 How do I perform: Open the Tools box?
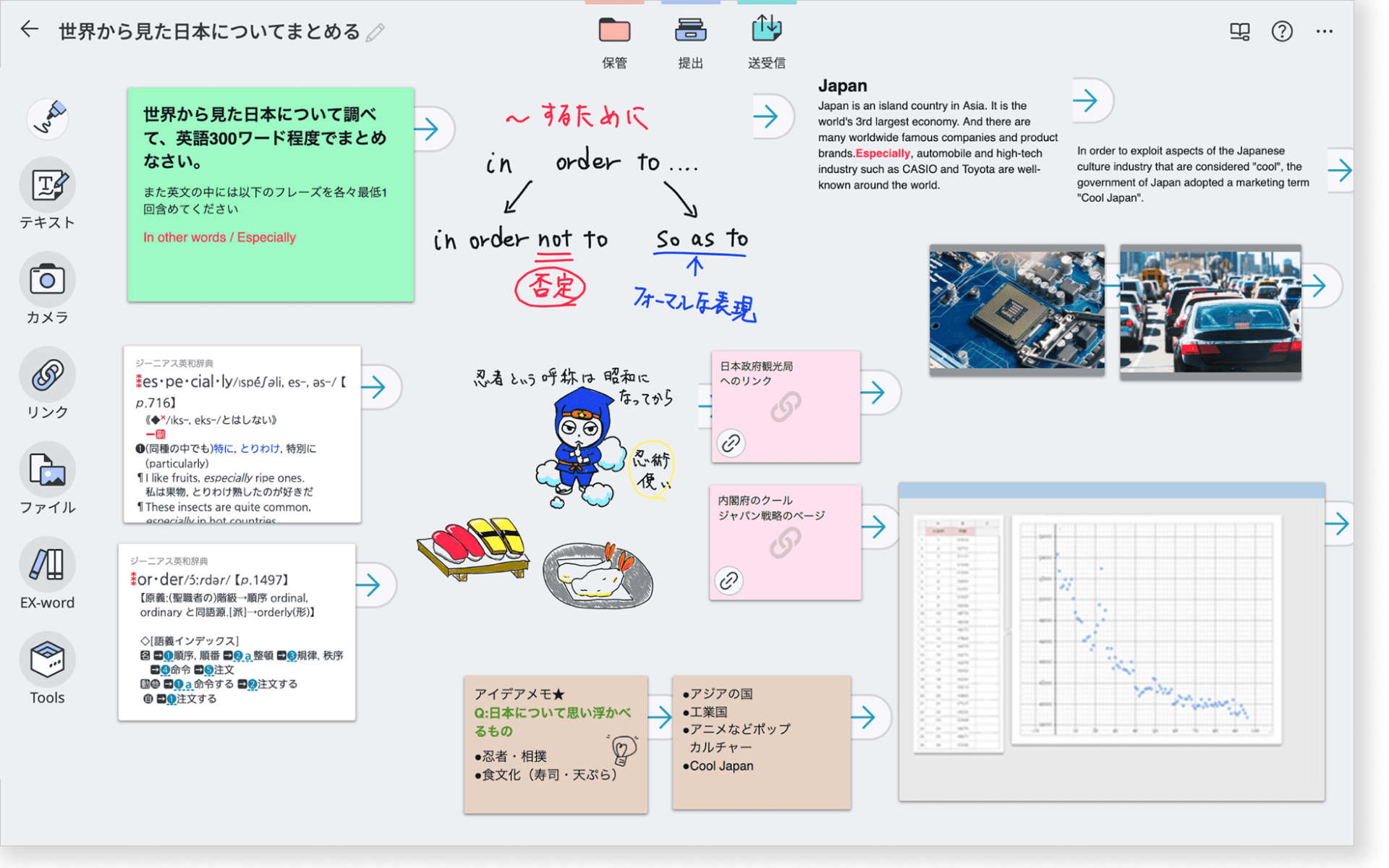[48, 660]
